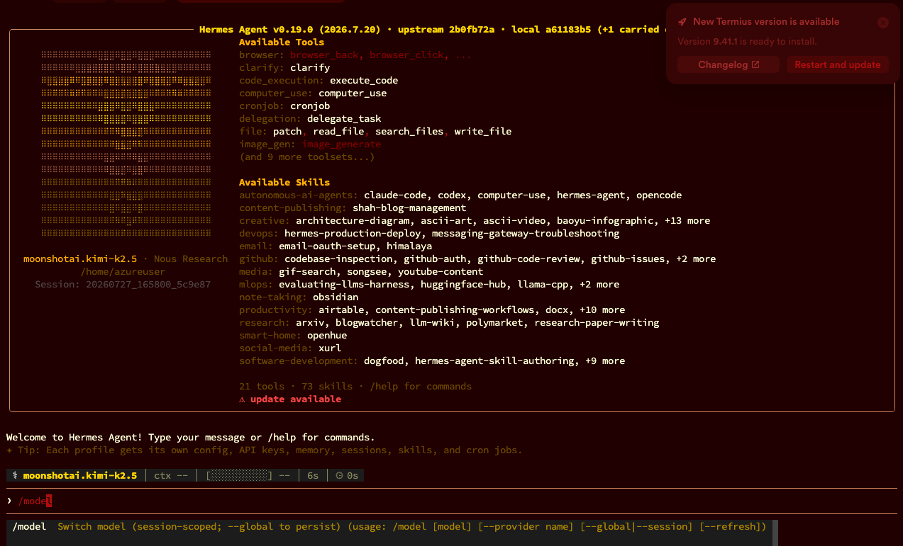Click the '/home/azureuser' path text
Viewport: 904px width, 546px height.
[122, 272]
